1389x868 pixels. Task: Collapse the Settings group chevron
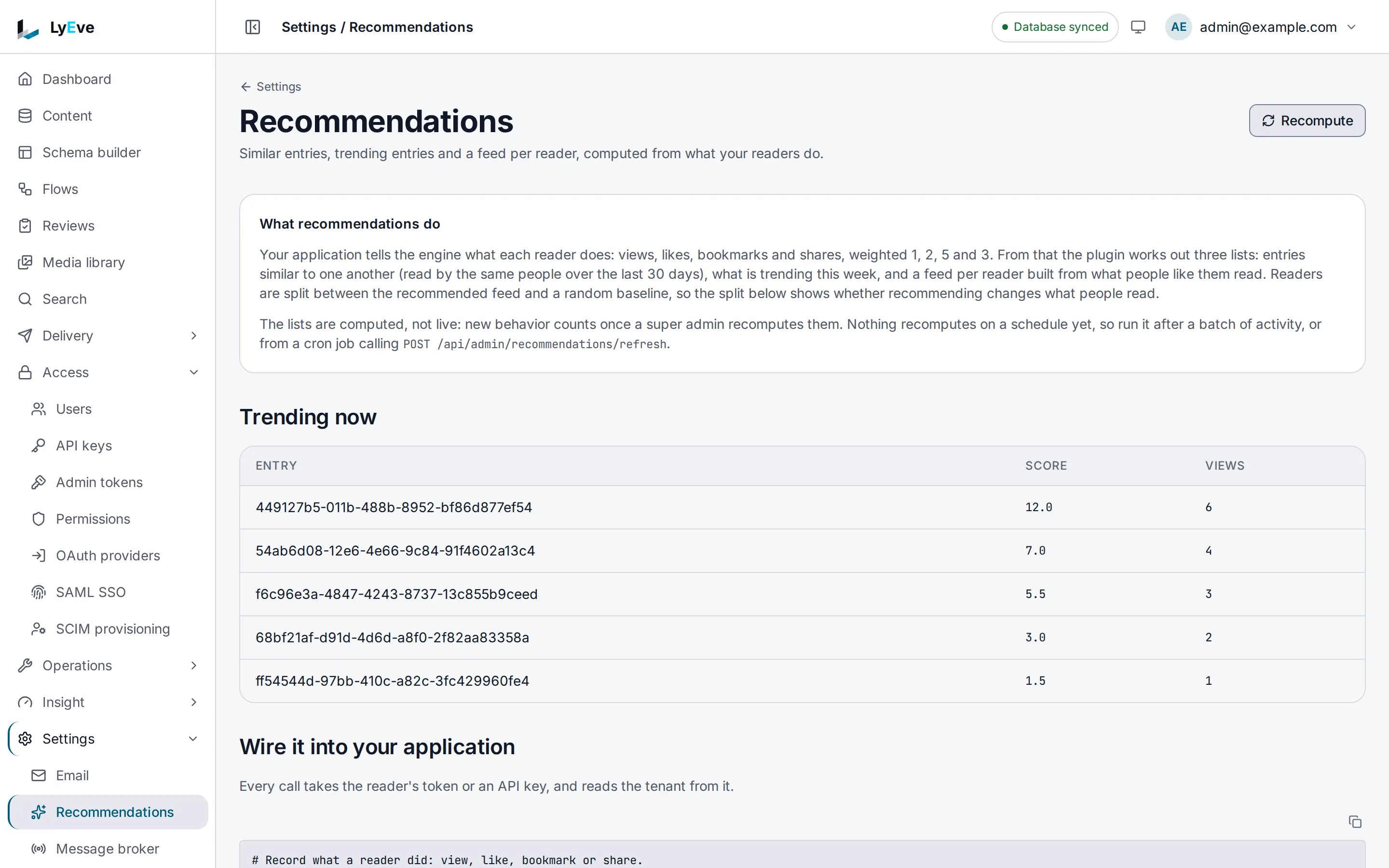coord(193,739)
